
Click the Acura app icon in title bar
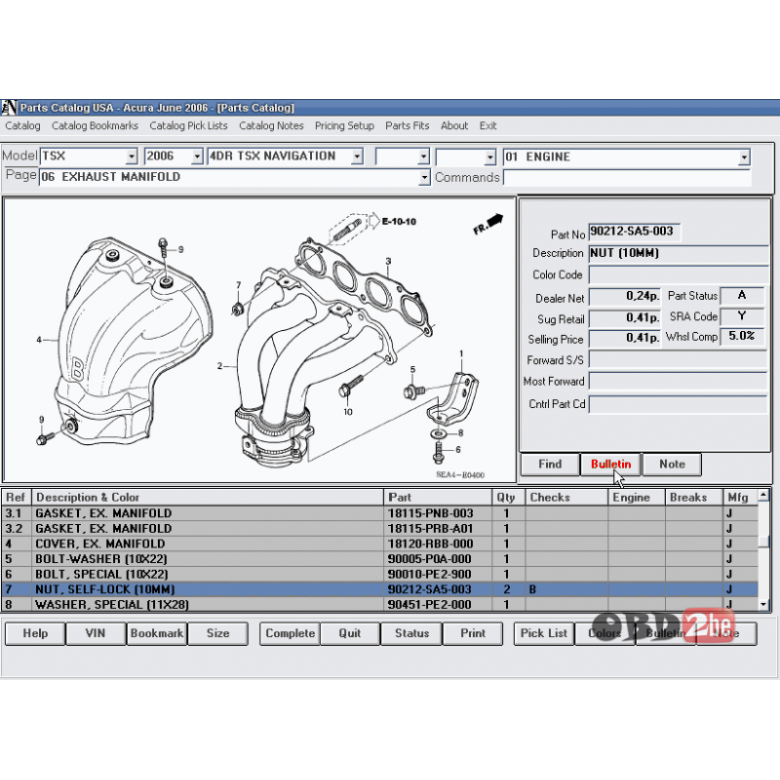pyautogui.click(x=8, y=107)
